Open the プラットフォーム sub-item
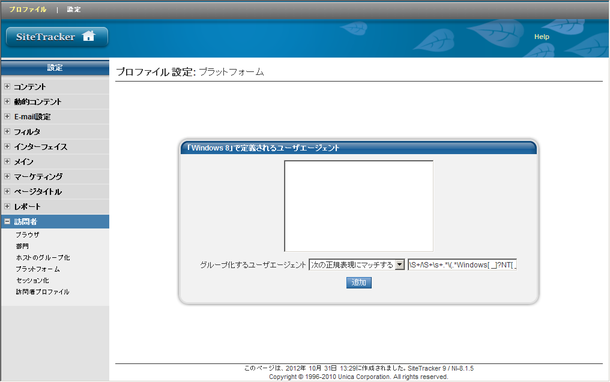 (38, 269)
